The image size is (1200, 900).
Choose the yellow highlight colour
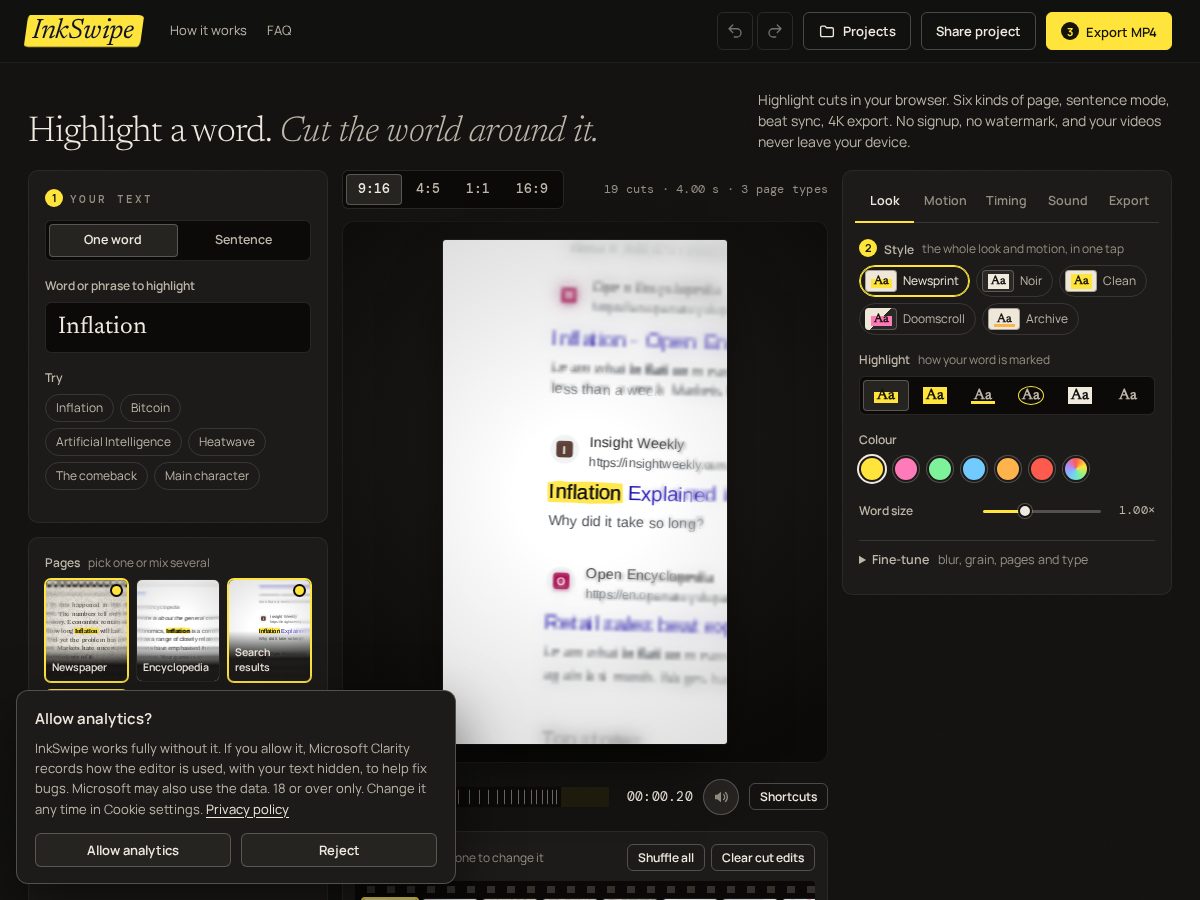(x=872, y=469)
